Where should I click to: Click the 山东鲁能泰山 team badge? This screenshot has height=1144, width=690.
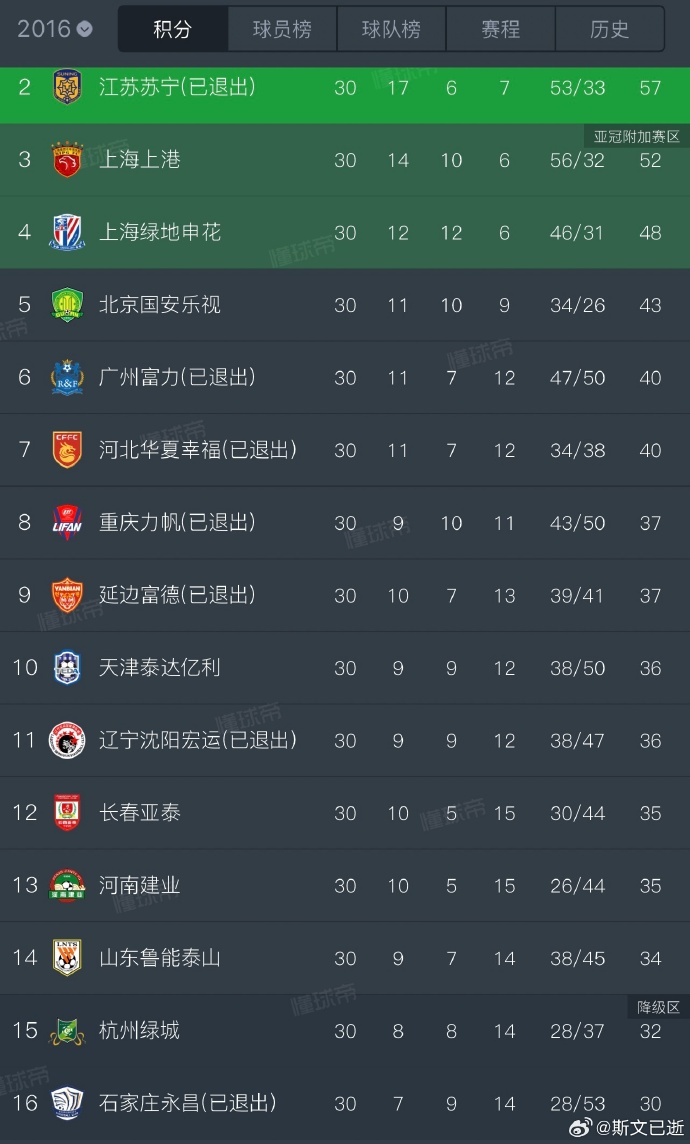[x=67, y=958]
